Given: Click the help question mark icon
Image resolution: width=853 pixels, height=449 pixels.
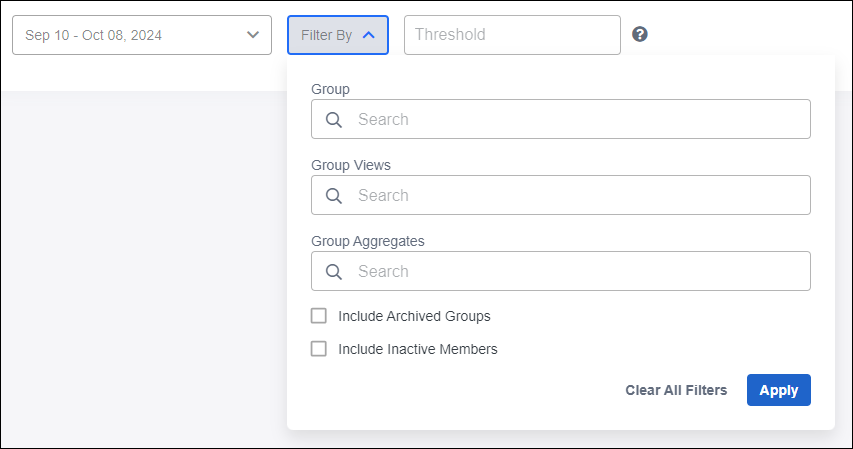Looking at the screenshot, I should point(640,34).
